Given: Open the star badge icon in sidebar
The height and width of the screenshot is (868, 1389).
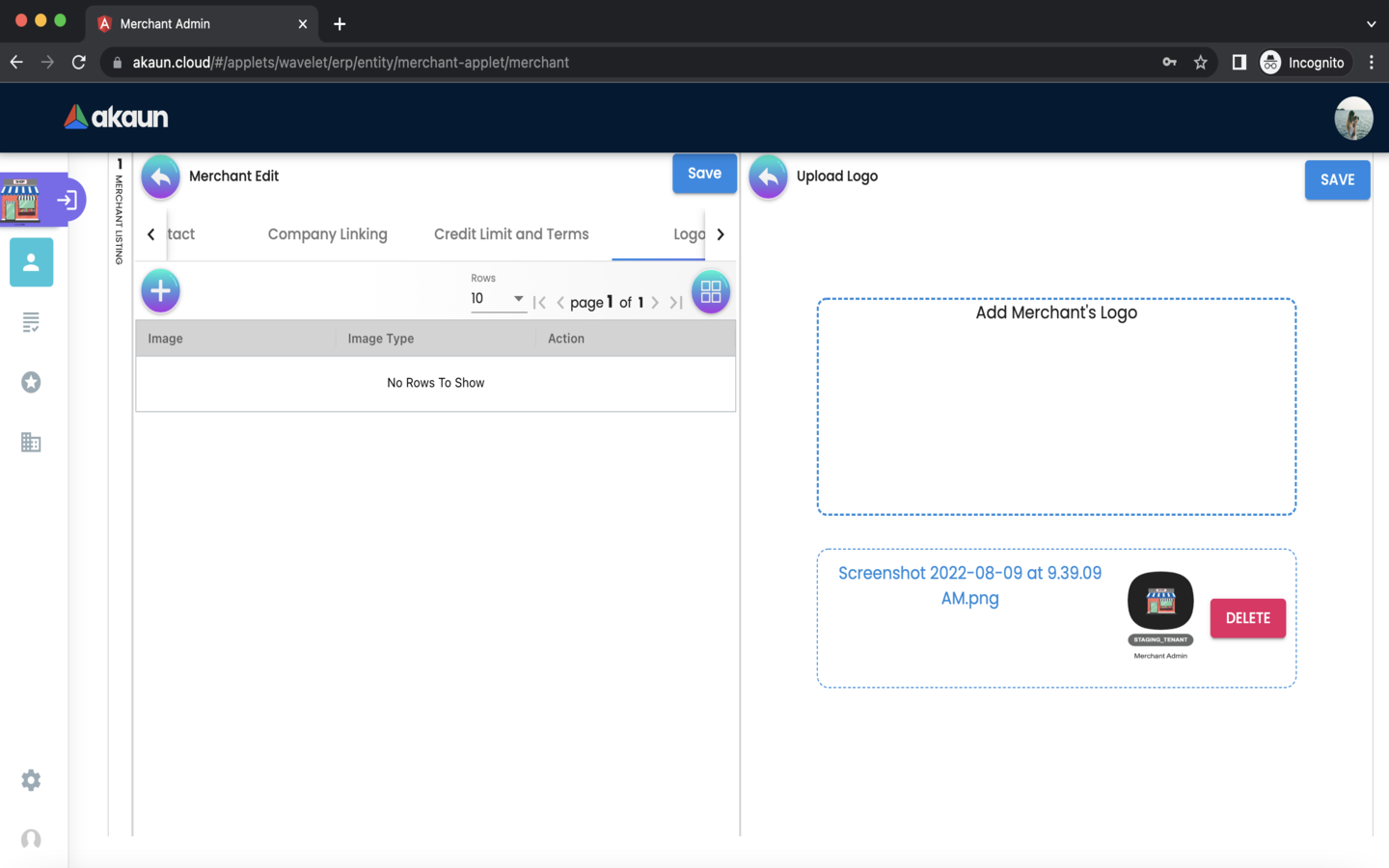Looking at the screenshot, I should click(31, 383).
